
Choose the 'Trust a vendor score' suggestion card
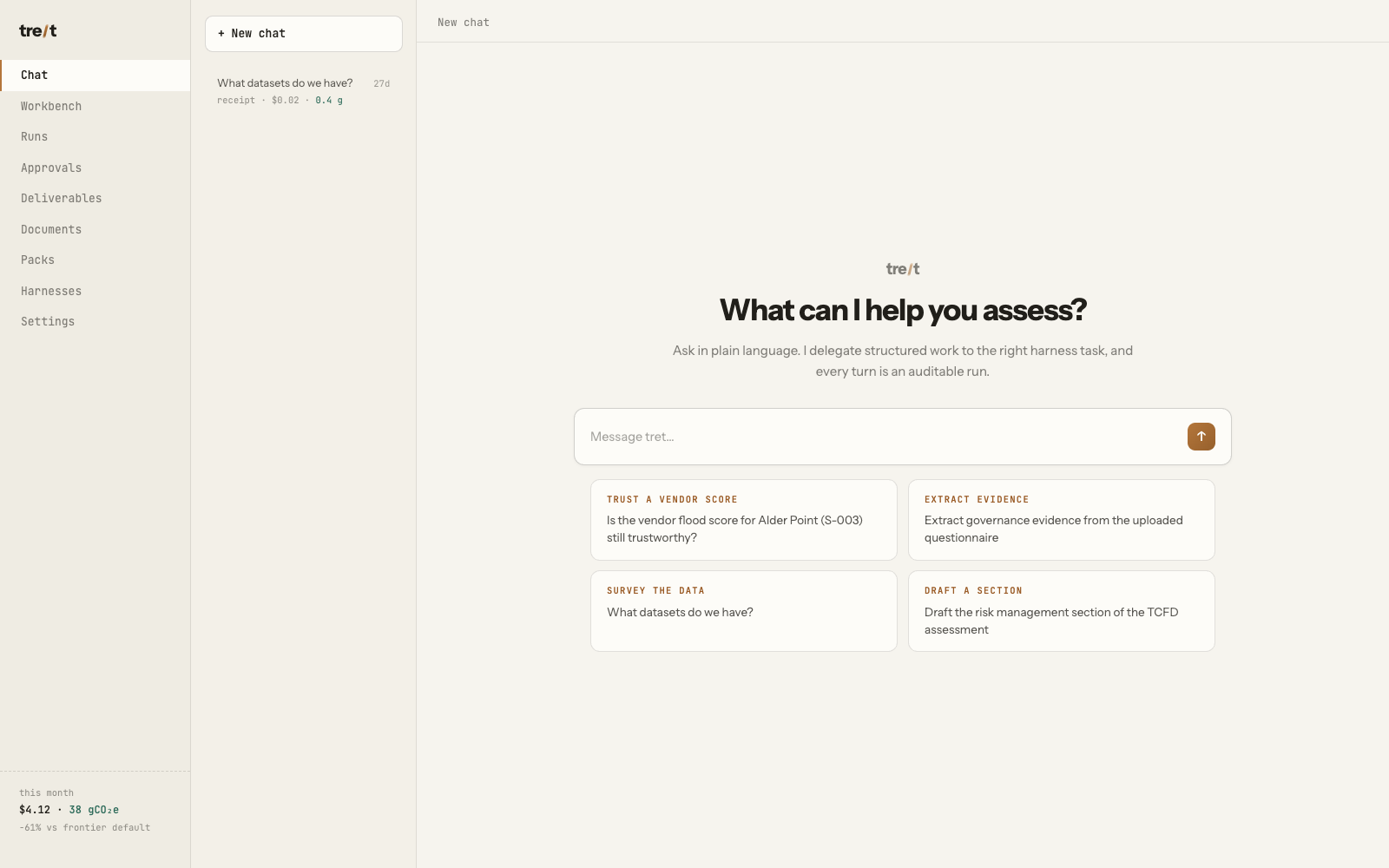pyautogui.click(x=744, y=520)
